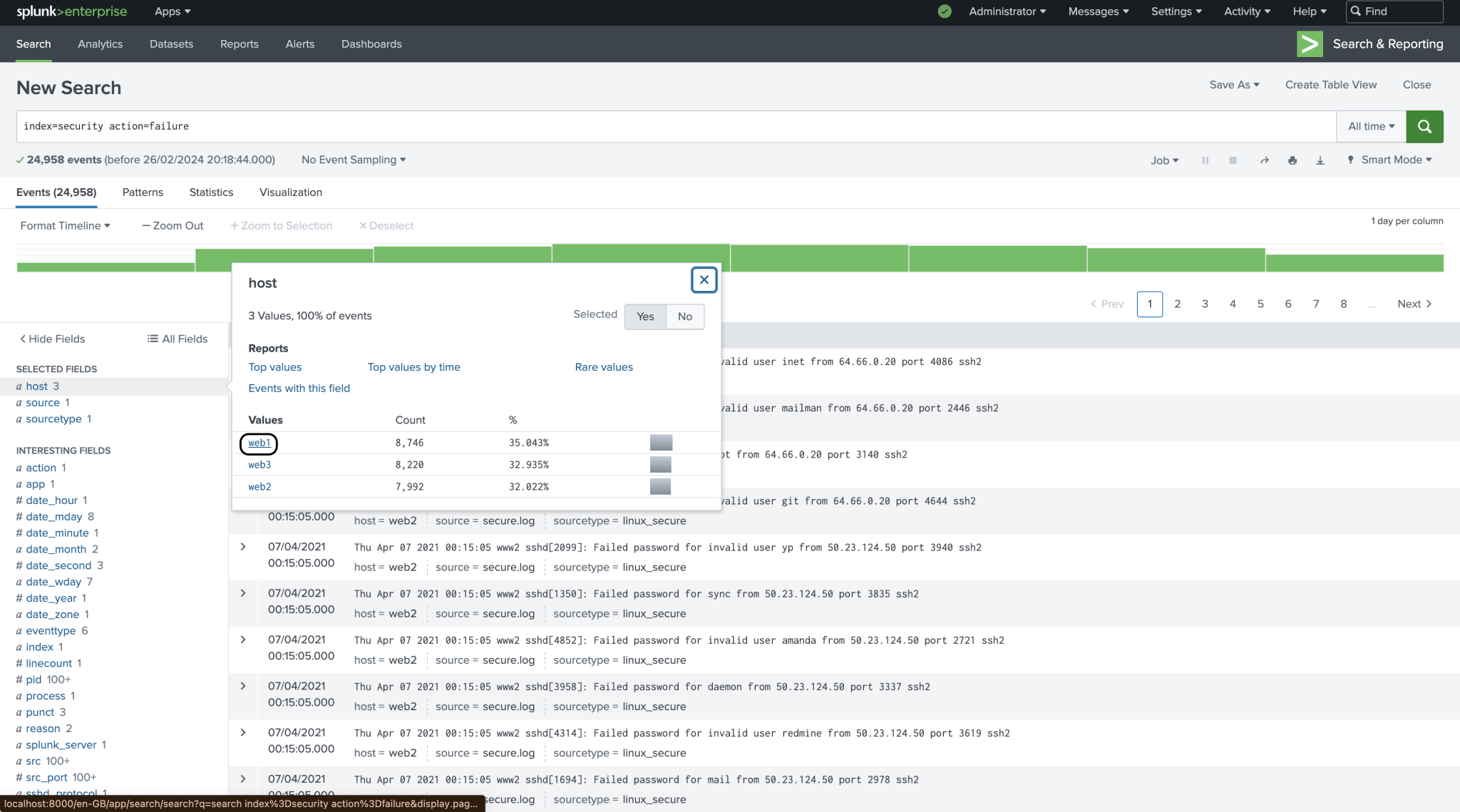
Task: Click the system health check icon
Action: coord(943,11)
